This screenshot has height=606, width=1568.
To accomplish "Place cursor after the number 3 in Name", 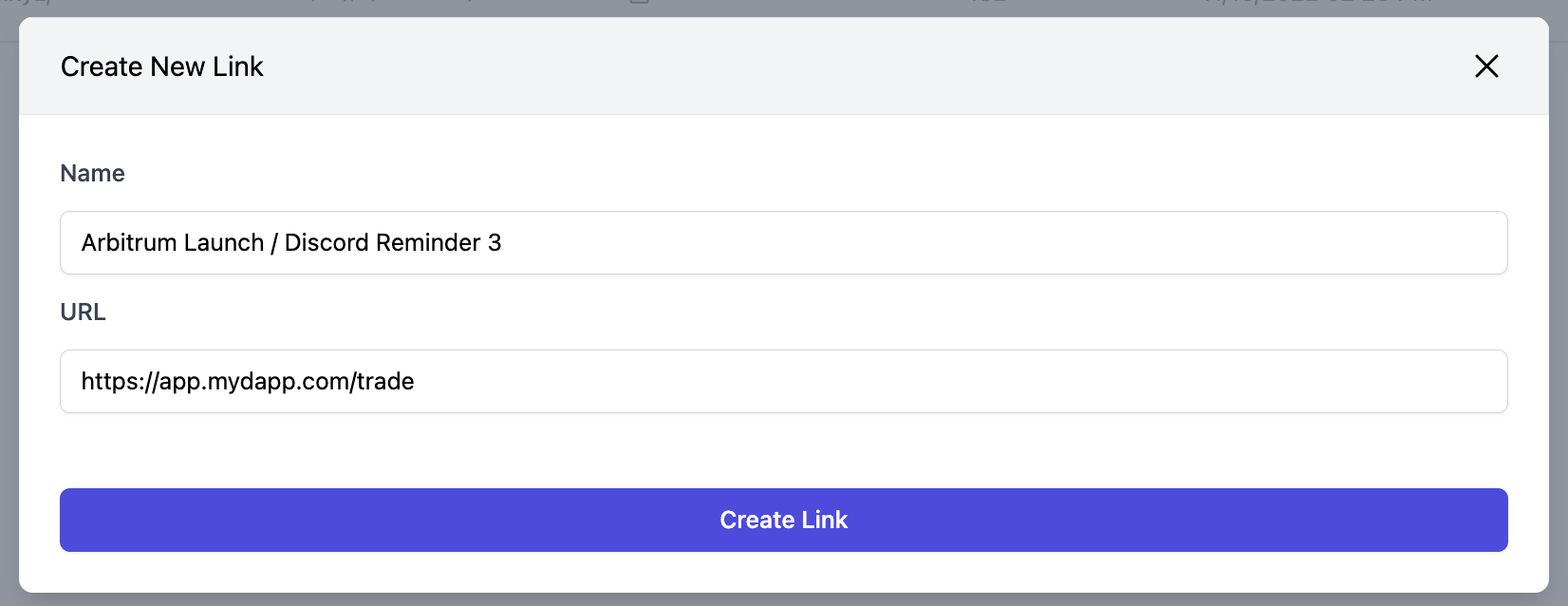I will [503, 243].
